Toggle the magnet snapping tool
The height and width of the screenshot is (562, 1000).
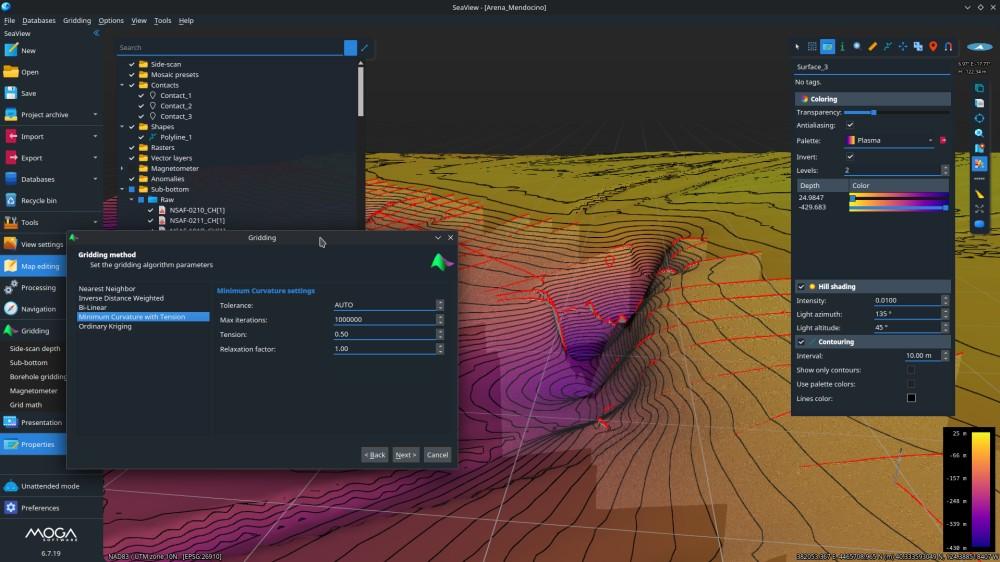tap(948, 47)
